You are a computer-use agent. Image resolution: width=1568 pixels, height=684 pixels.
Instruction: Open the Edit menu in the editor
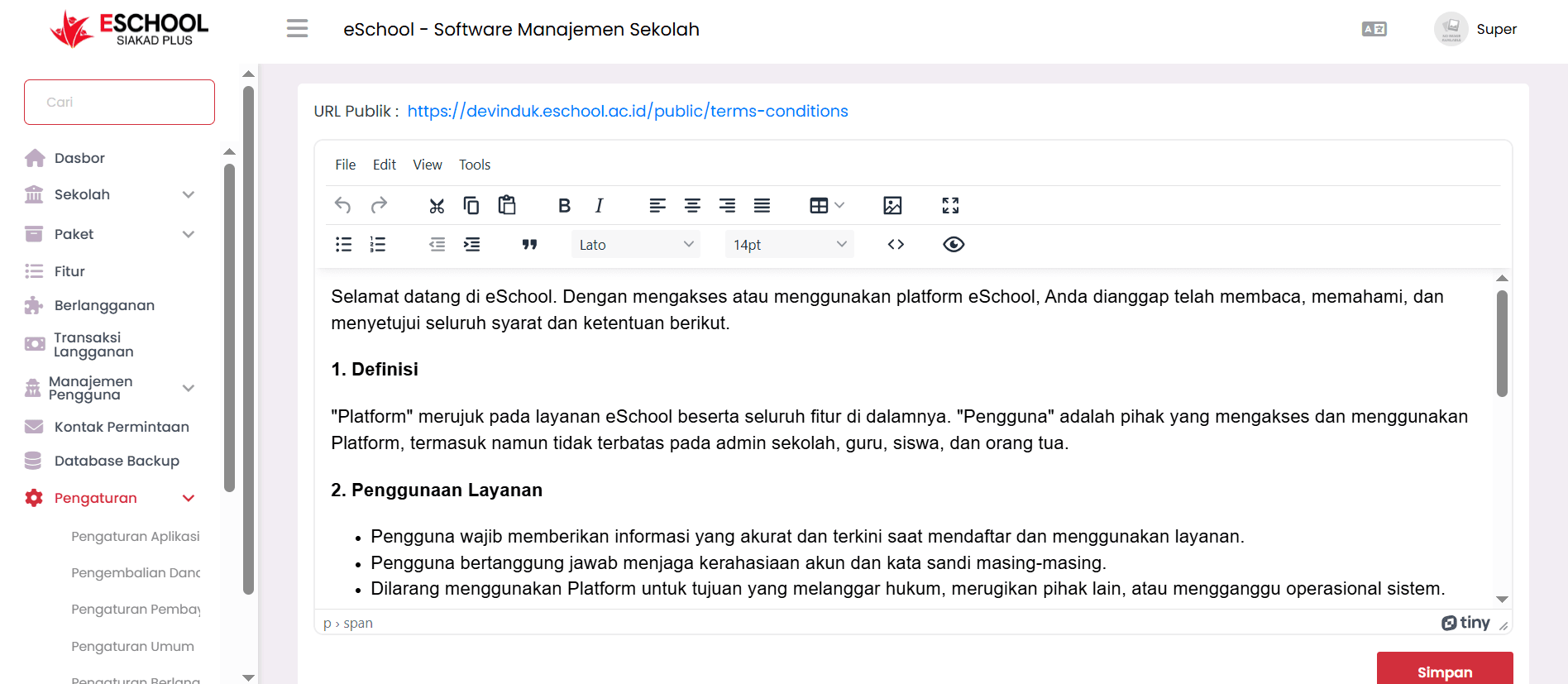385,165
